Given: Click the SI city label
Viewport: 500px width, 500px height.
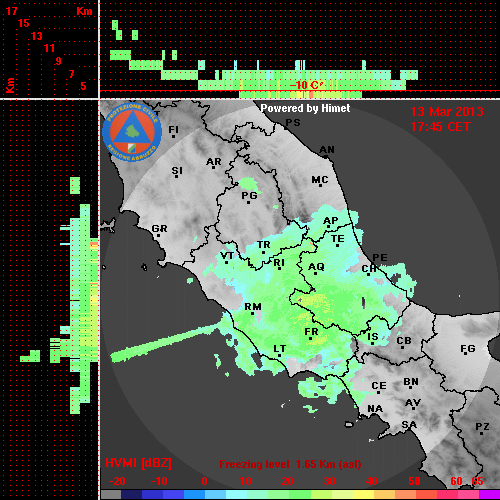Looking at the screenshot, I should pyautogui.click(x=177, y=171).
